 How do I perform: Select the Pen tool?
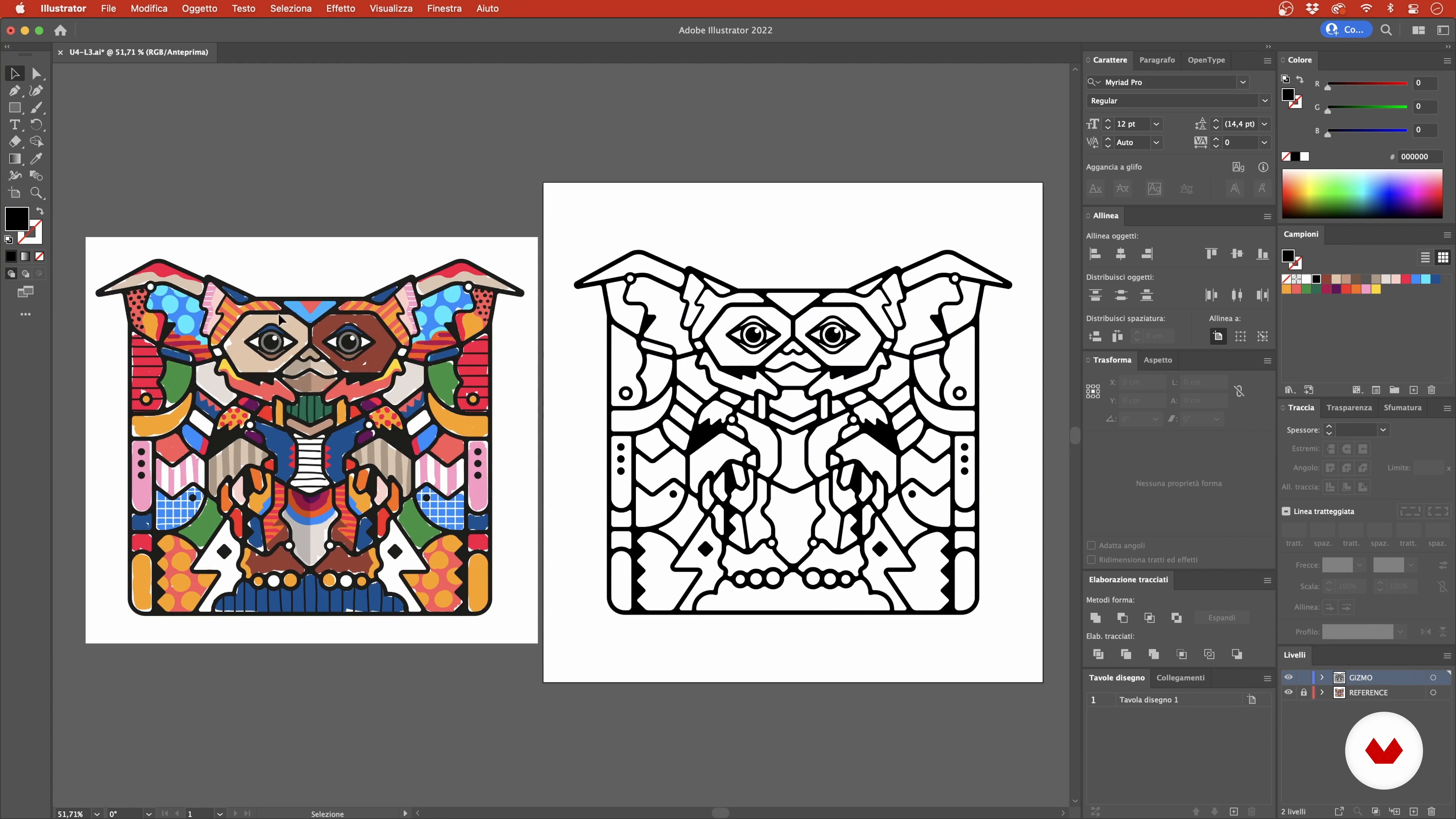pos(15,91)
